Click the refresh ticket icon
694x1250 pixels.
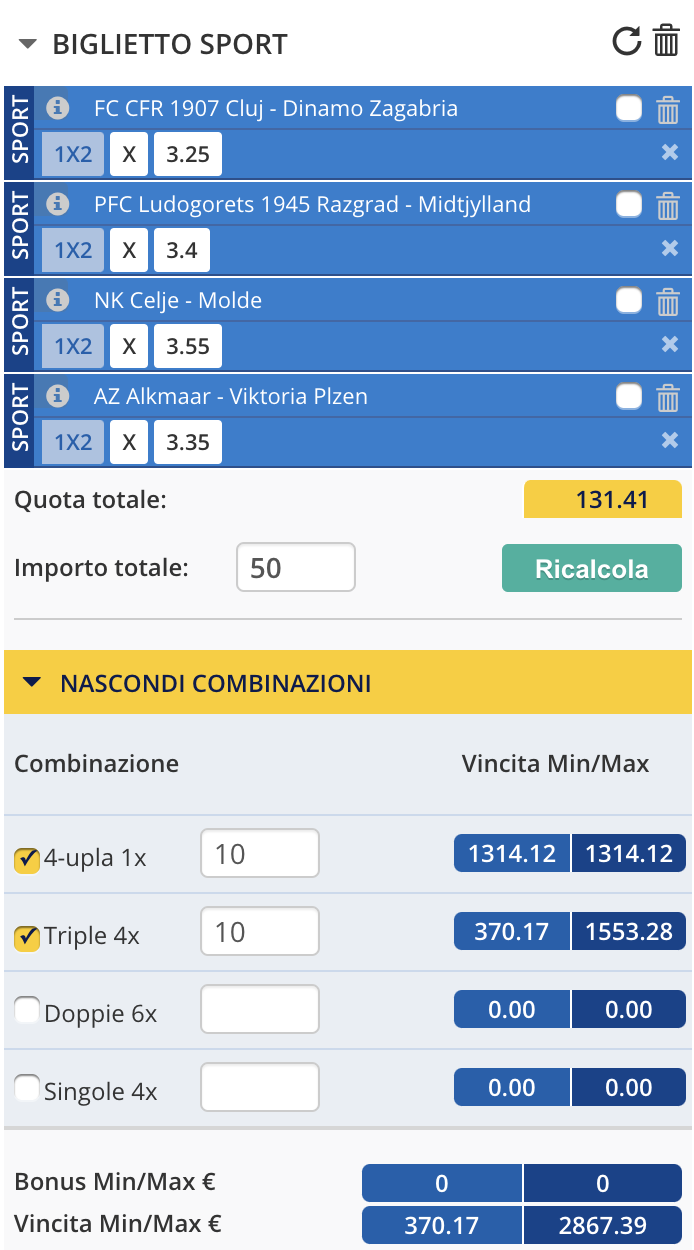626,42
